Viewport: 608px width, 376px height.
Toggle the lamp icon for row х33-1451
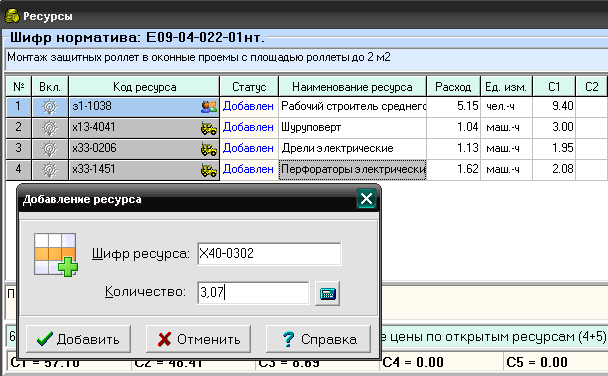click(x=50, y=170)
